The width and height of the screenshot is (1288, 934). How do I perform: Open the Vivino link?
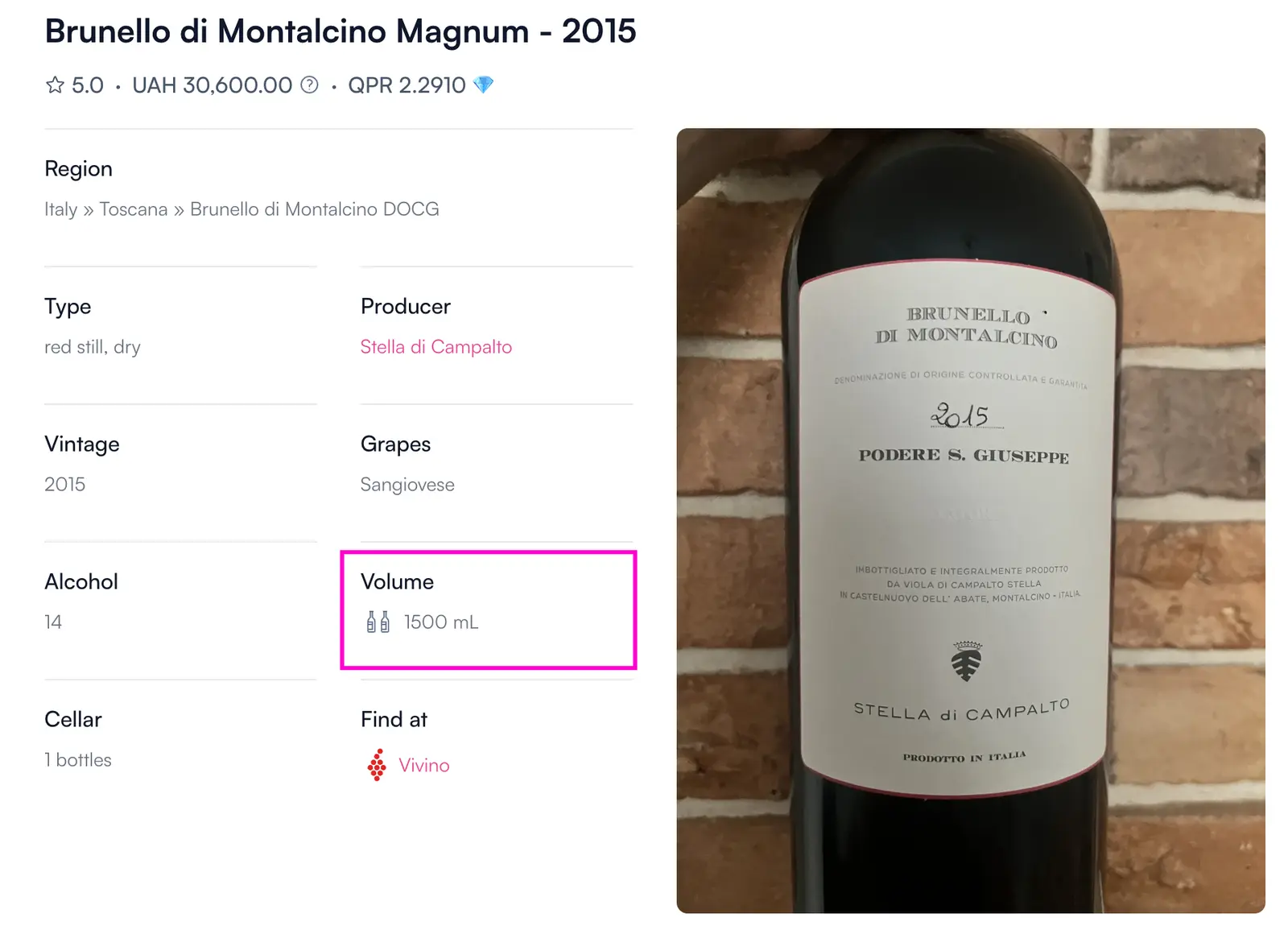coord(423,765)
